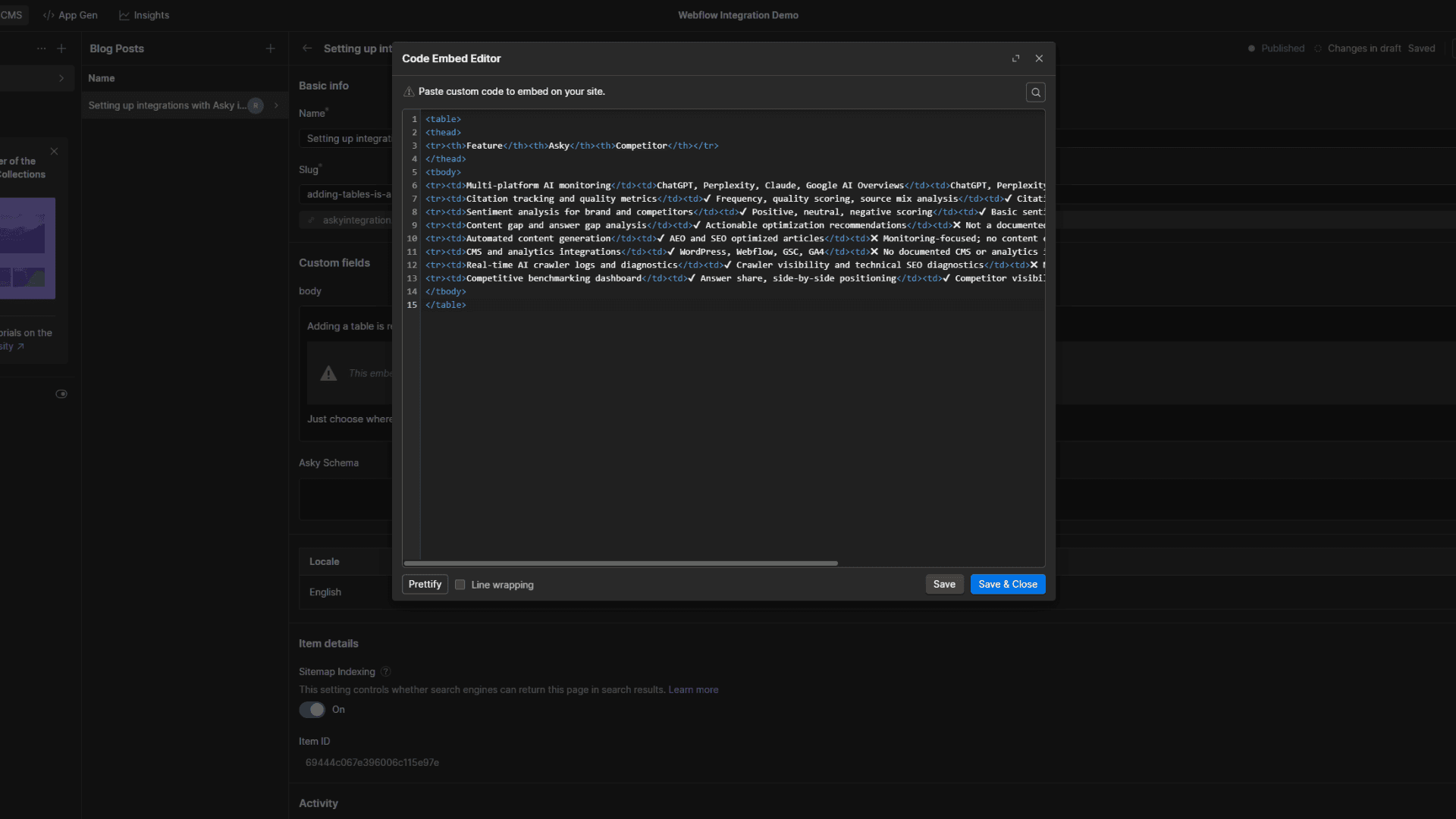This screenshot has width=1456, height=819.
Task: Open the tutorials thumbnail image
Action: pyautogui.click(x=27, y=248)
